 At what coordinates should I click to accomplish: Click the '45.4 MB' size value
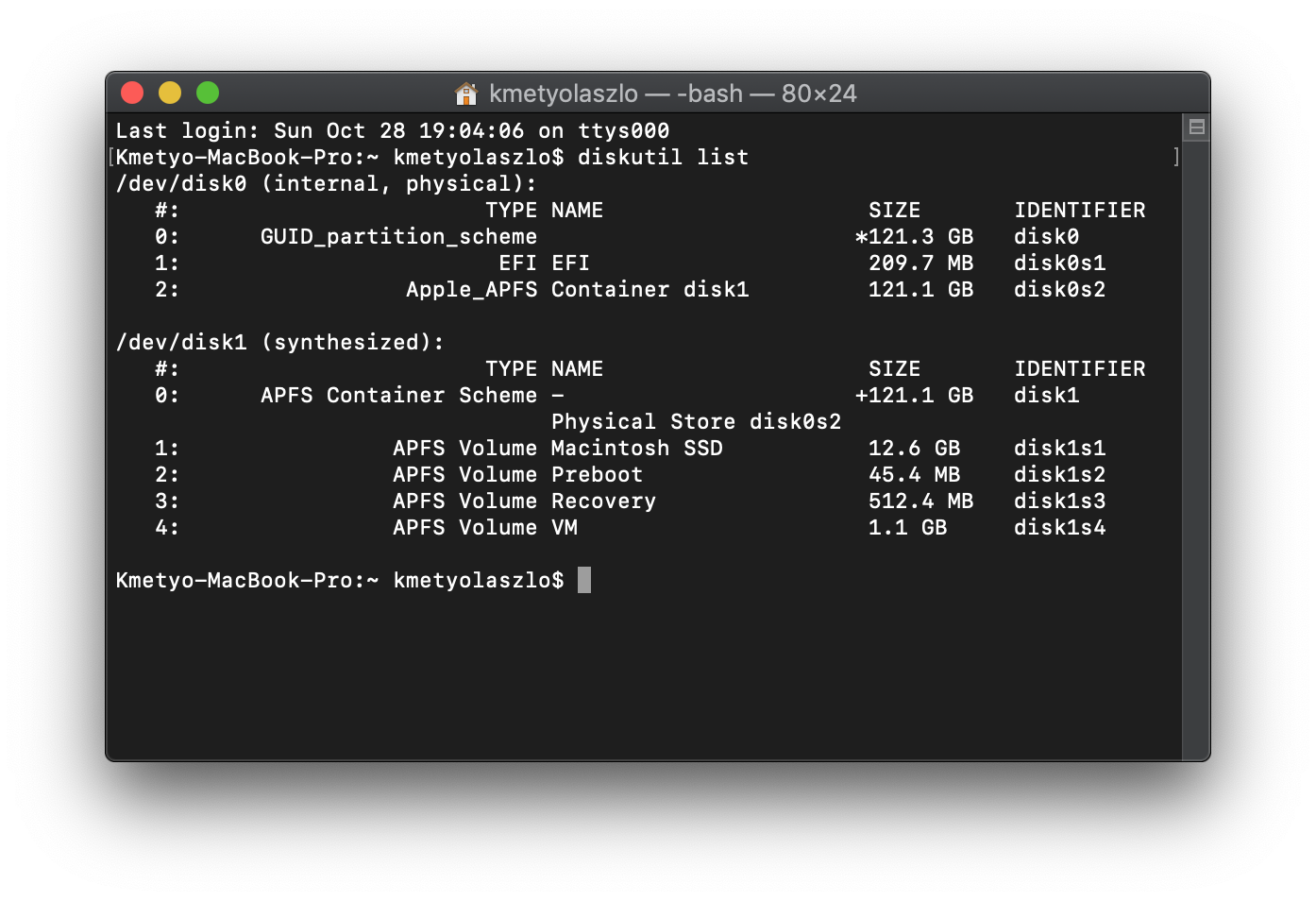(x=914, y=475)
